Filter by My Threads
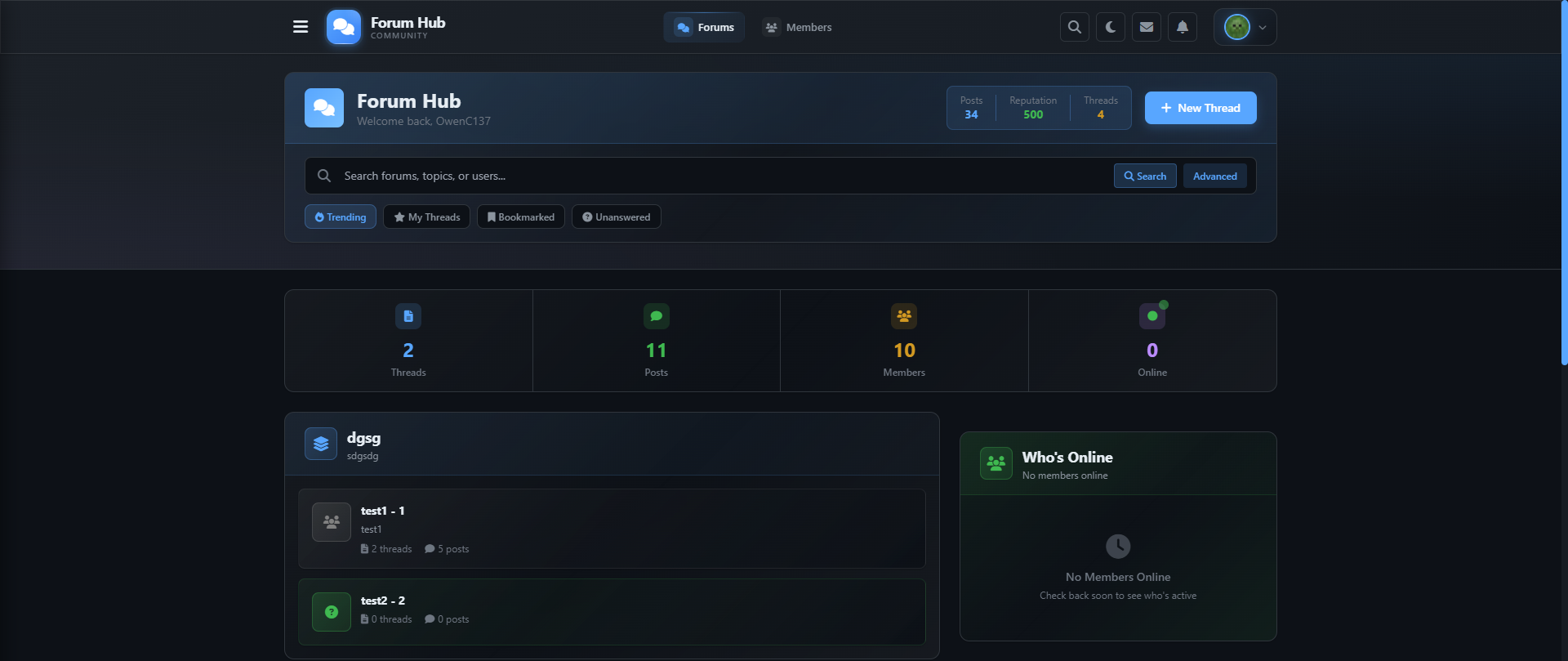This screenshot has width=1568, height=661. (x=426, y=217)
